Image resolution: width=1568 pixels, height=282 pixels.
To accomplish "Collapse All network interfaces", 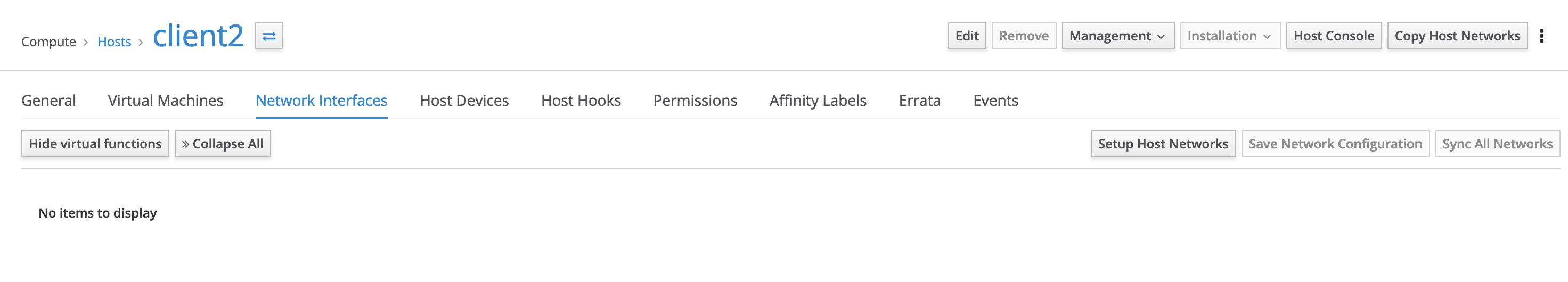I will [223, 144].
